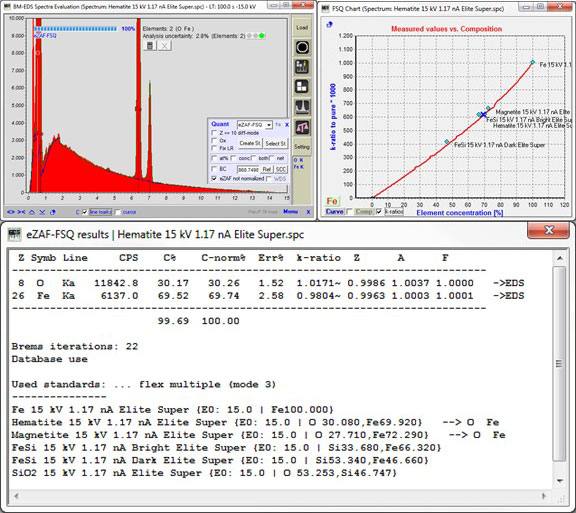The image size is (576, 513).
Task: Click the Load button in spectra sidebar
Action: 302,28
